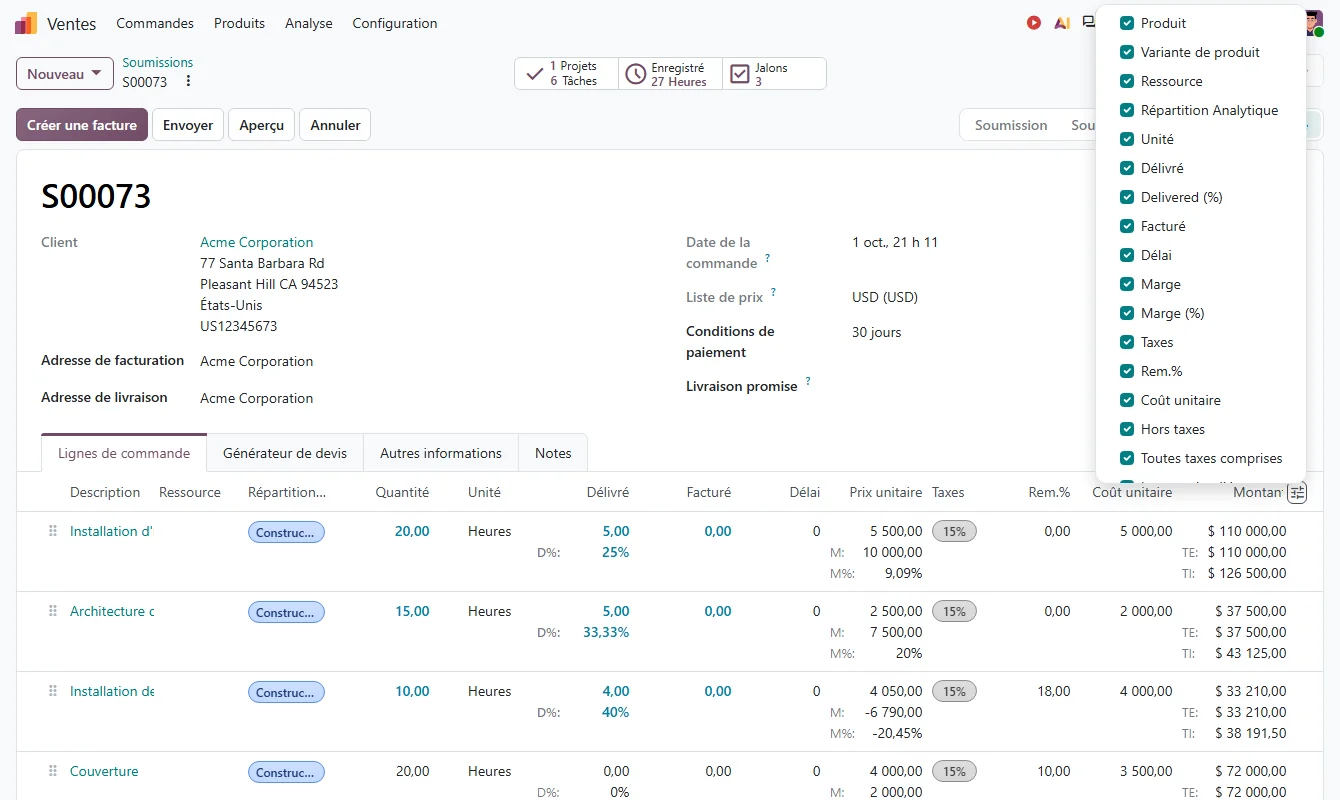Click the Envoyer button

tap(188, 125)
